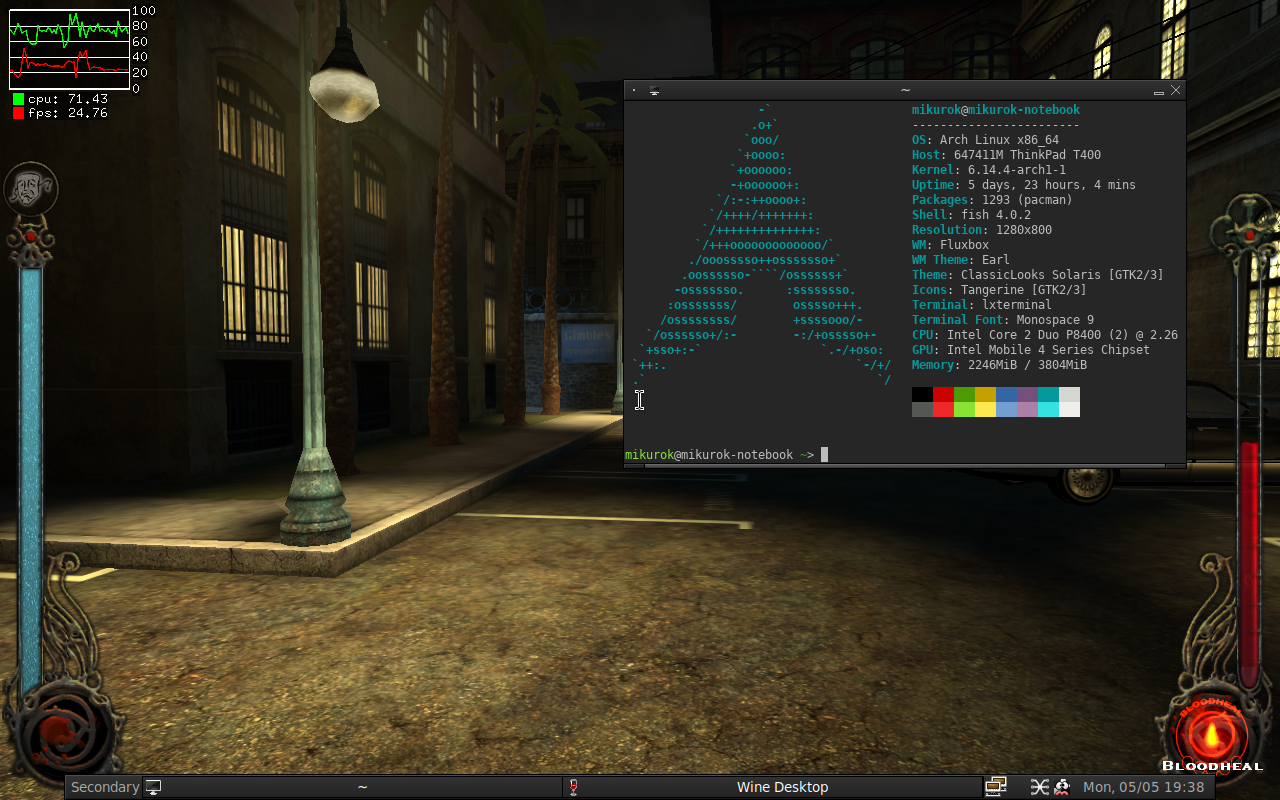Click the red health bar on right HUD
1280x800 pixels.
[x=1249, y=565]
